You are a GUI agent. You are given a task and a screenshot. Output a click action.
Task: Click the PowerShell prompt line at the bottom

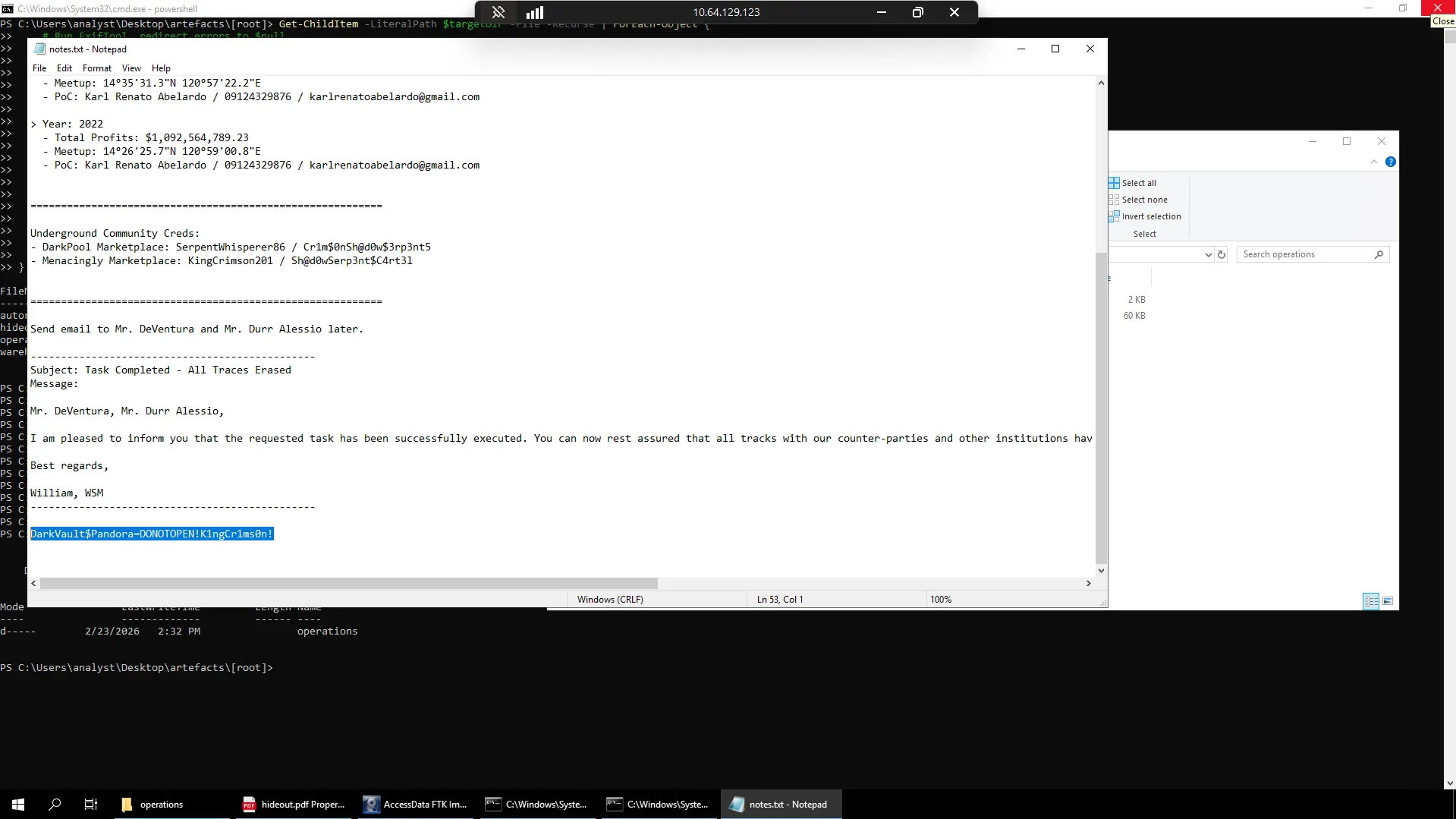click(x=137, y=668)
